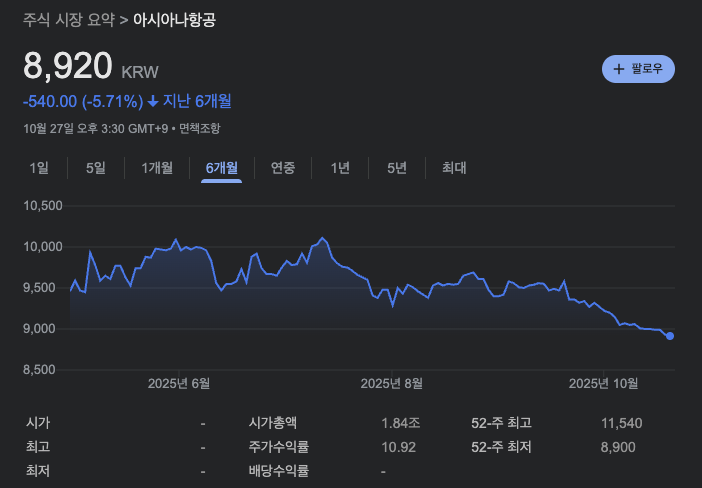702x488 pixels.
Task: Click the 10,000 y-axis price label
Action: click(x=42, y=247)
